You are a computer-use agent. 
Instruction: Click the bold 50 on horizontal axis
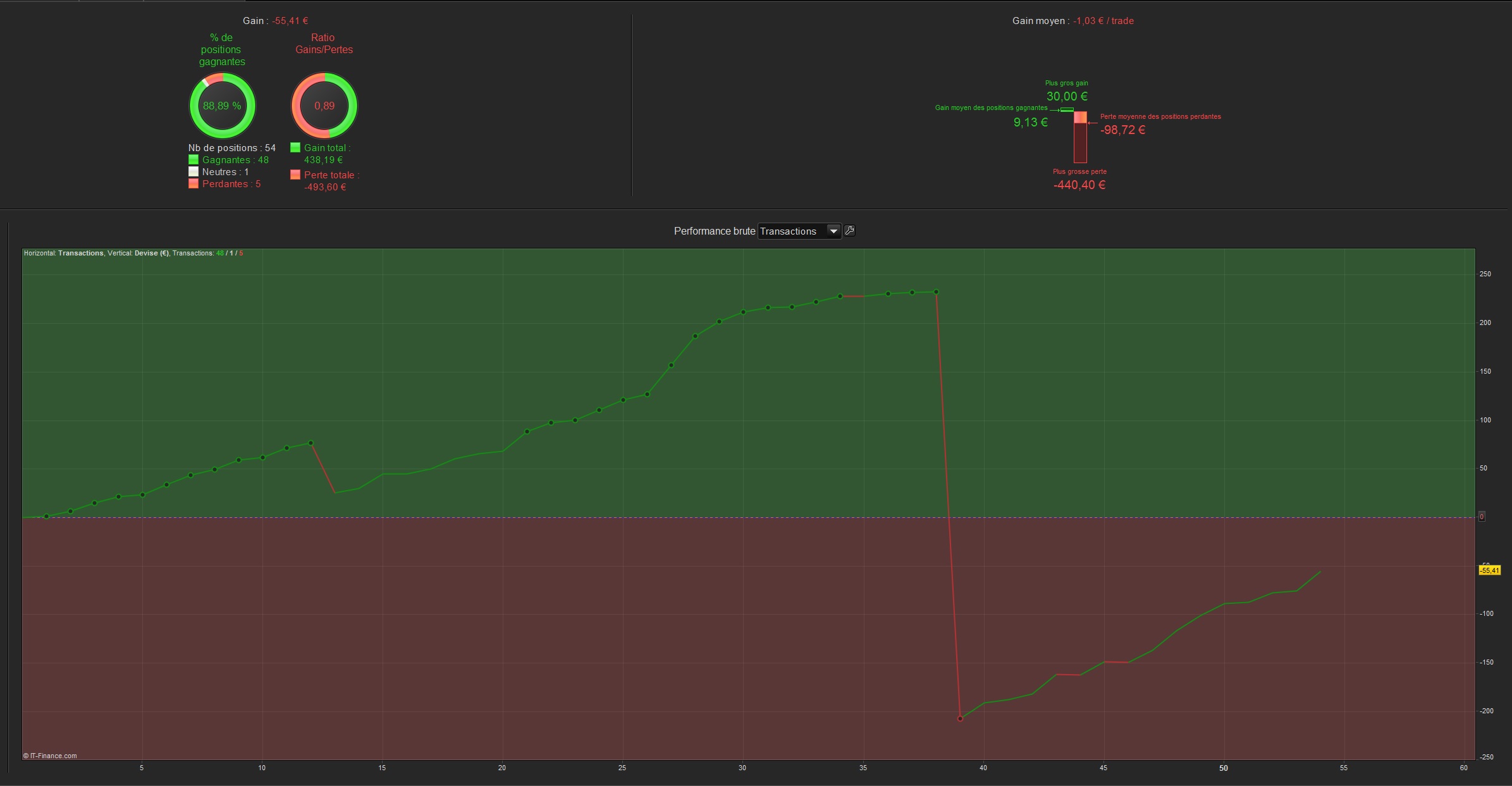tap(1224, 768)
